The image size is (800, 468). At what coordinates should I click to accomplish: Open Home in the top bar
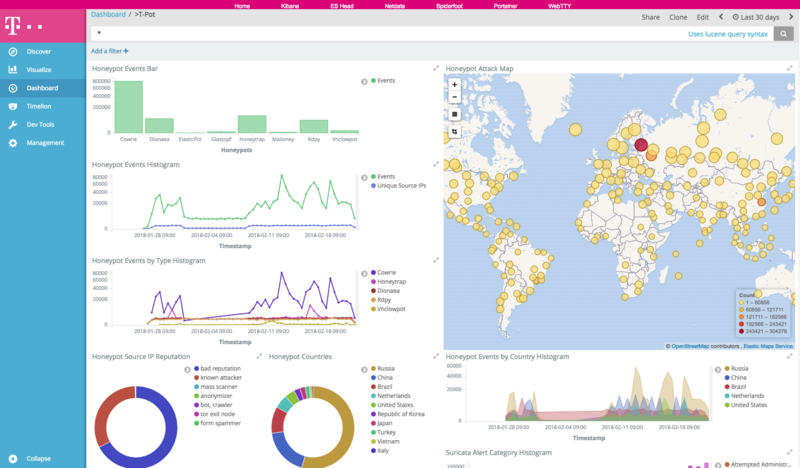tap(242, 6)
